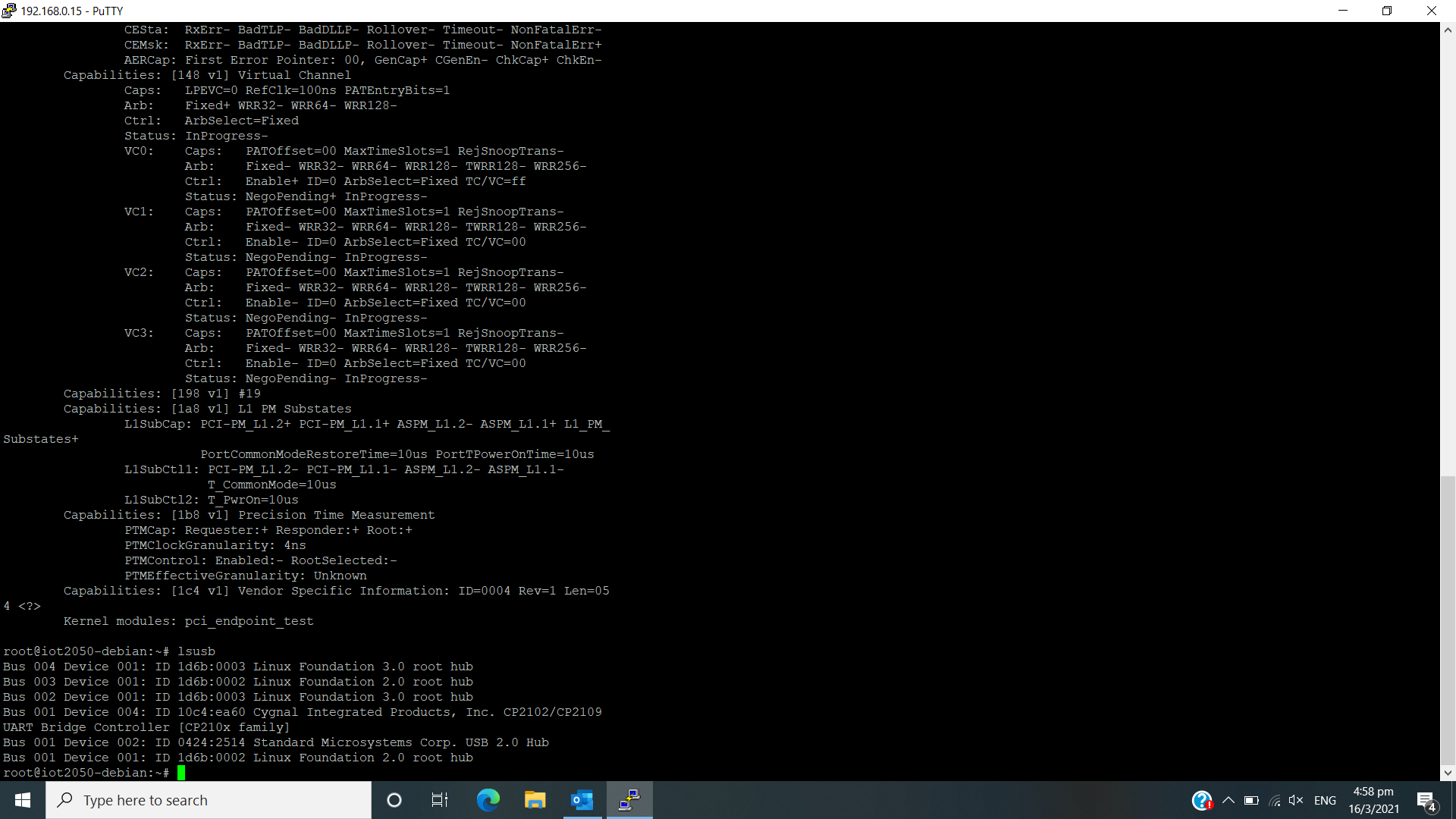Open PuTTY from the taskbar

pos(629,800)
